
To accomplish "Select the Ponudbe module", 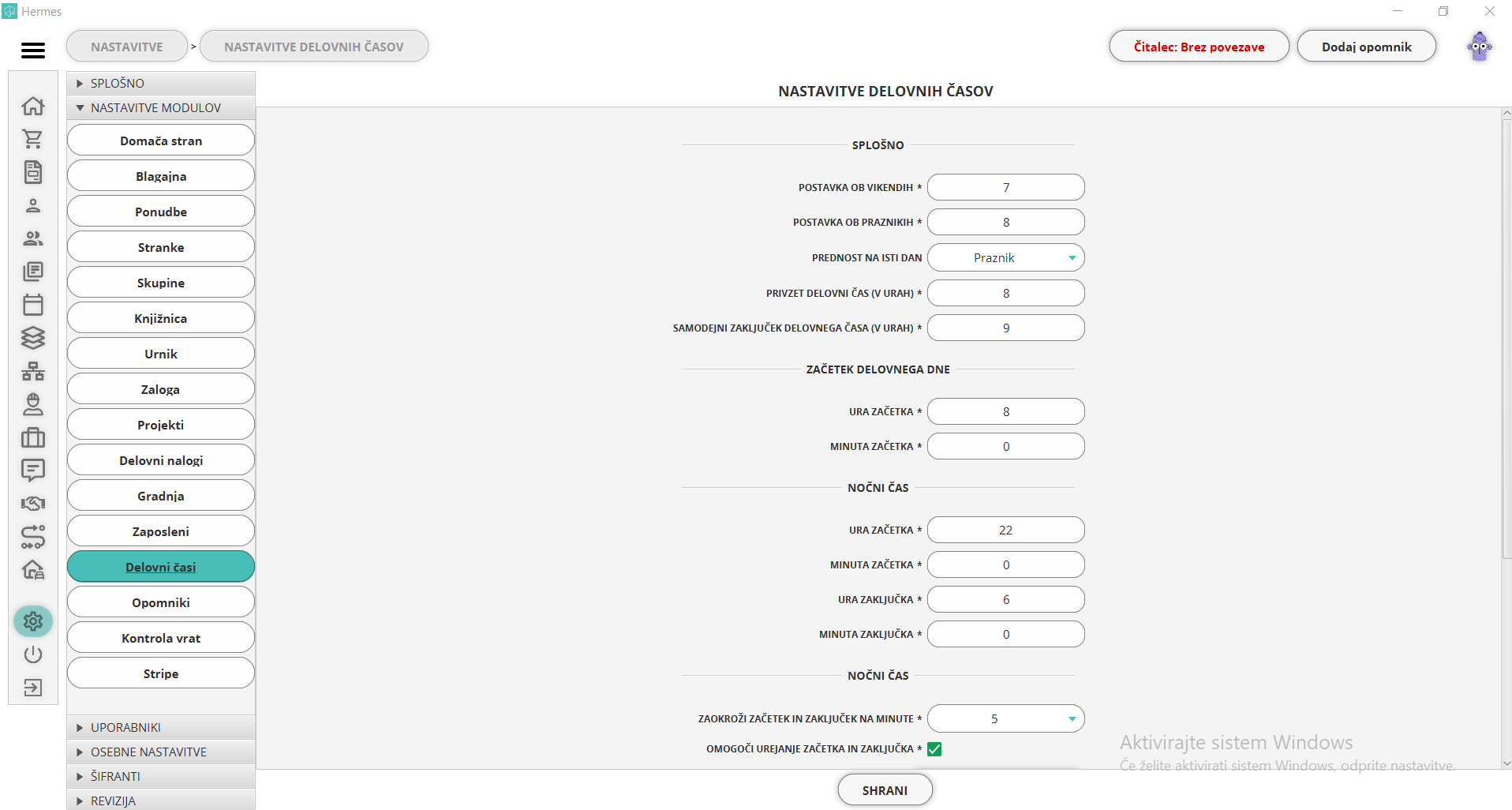I will click(161, 212).
